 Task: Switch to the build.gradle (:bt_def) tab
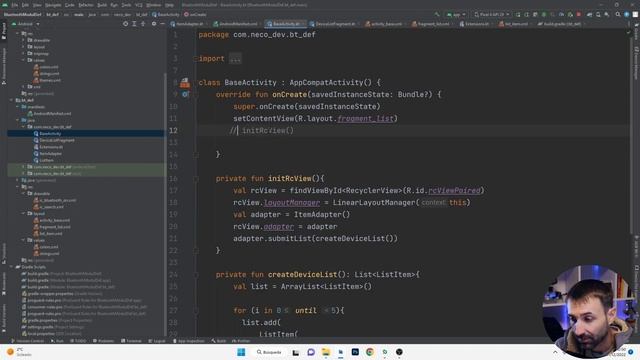(x=561, y=24)
